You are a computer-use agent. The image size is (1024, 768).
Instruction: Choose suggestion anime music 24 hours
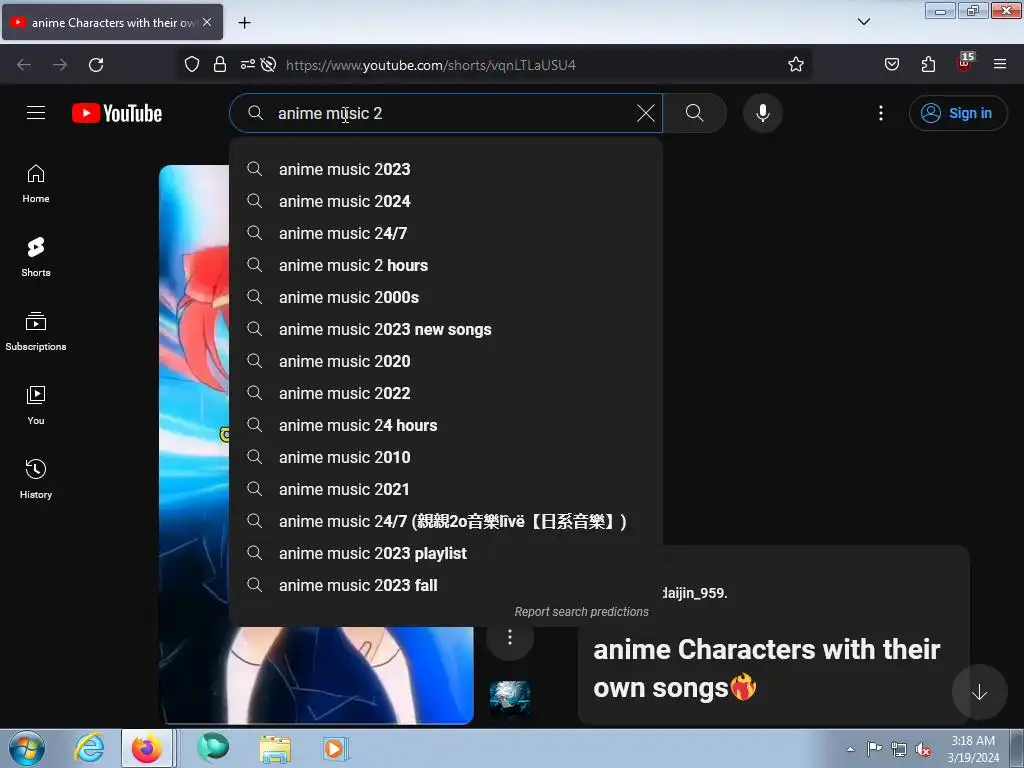click(445, 425)
